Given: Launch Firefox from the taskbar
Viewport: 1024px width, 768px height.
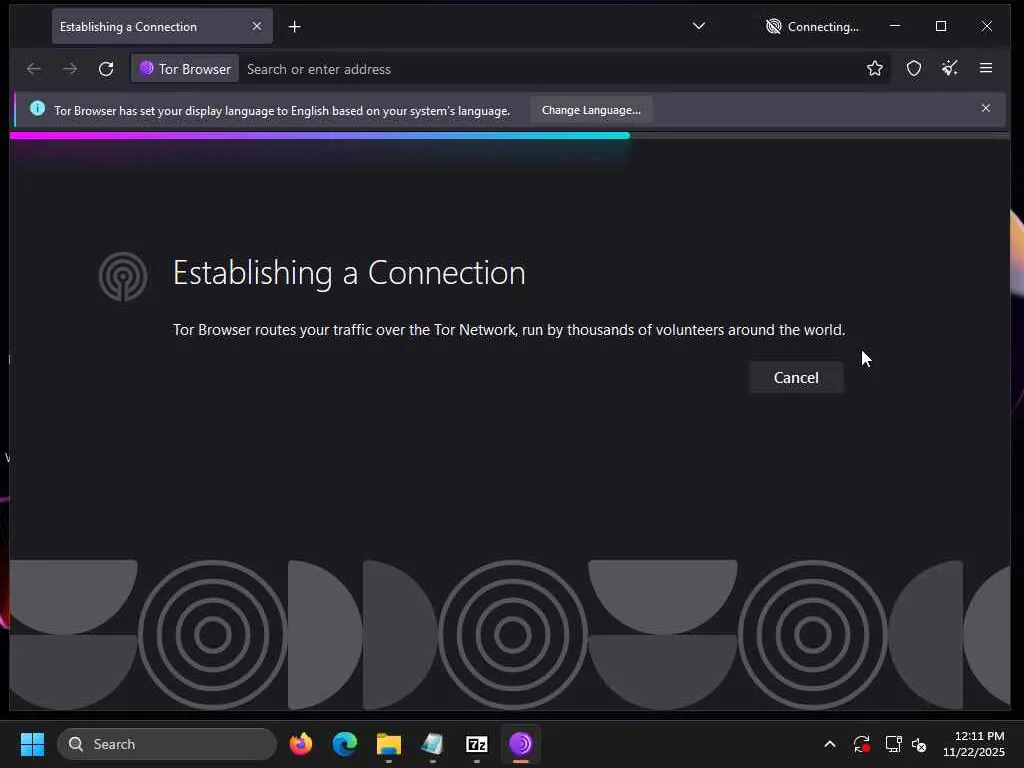Looking at the screenshot, I should (300, 744).
